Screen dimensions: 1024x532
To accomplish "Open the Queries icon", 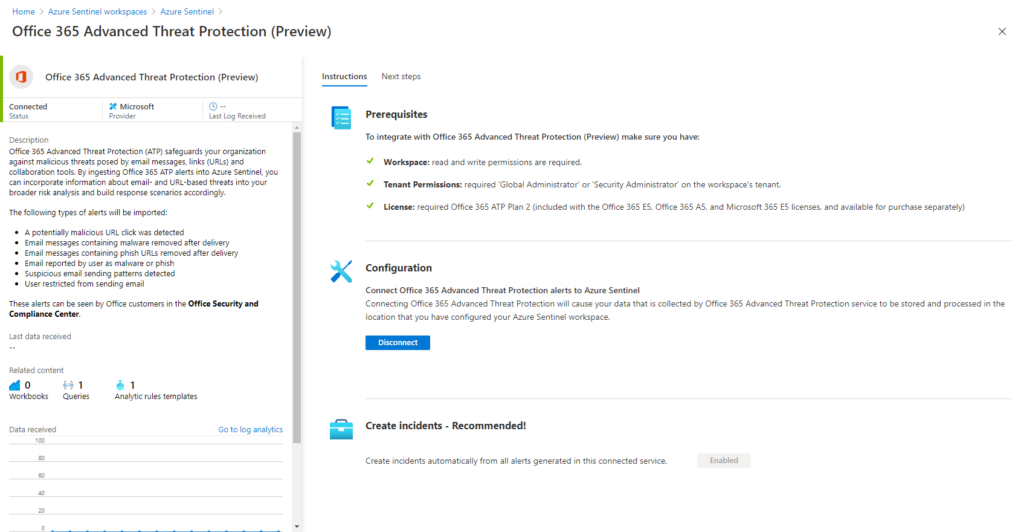I will (x=68, y=385).
